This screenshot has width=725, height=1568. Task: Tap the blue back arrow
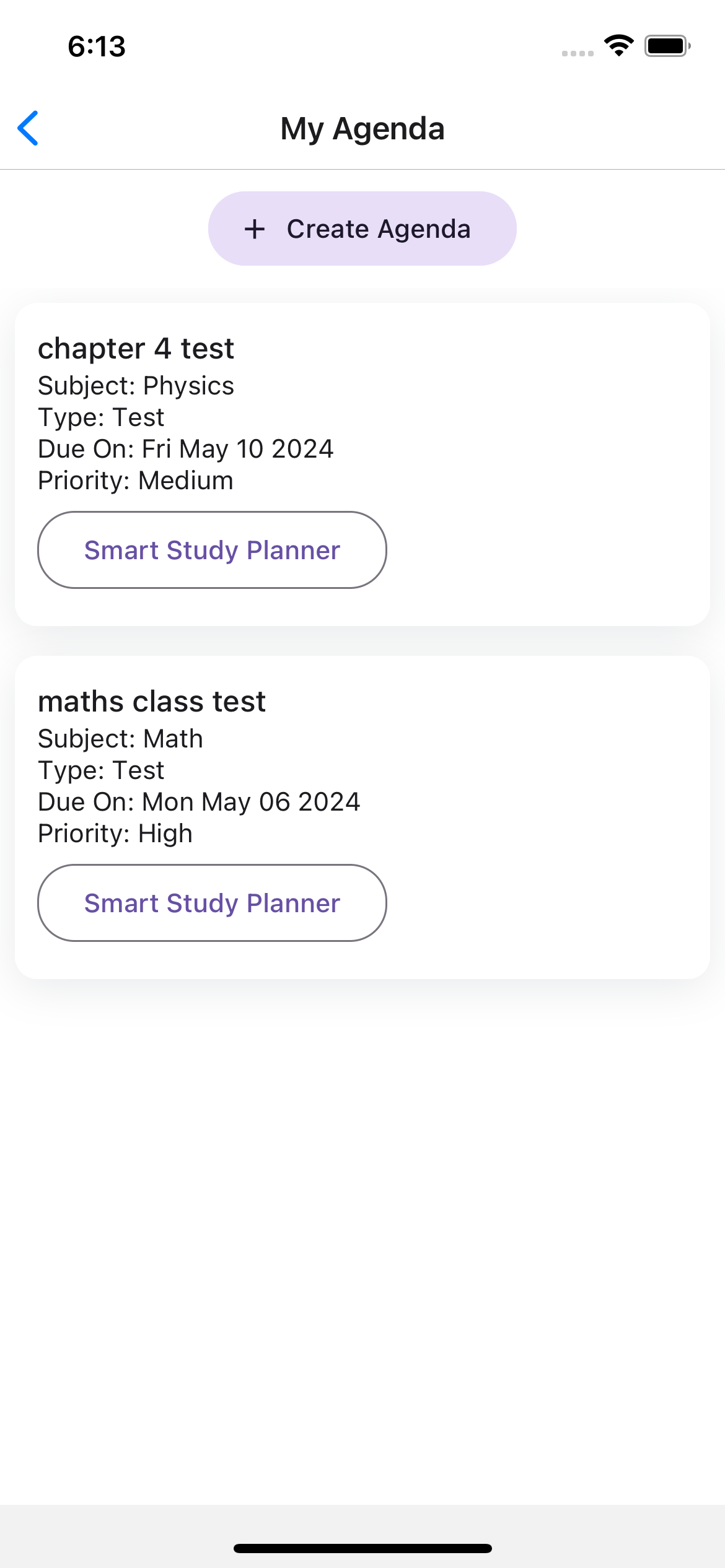point(29,128)
